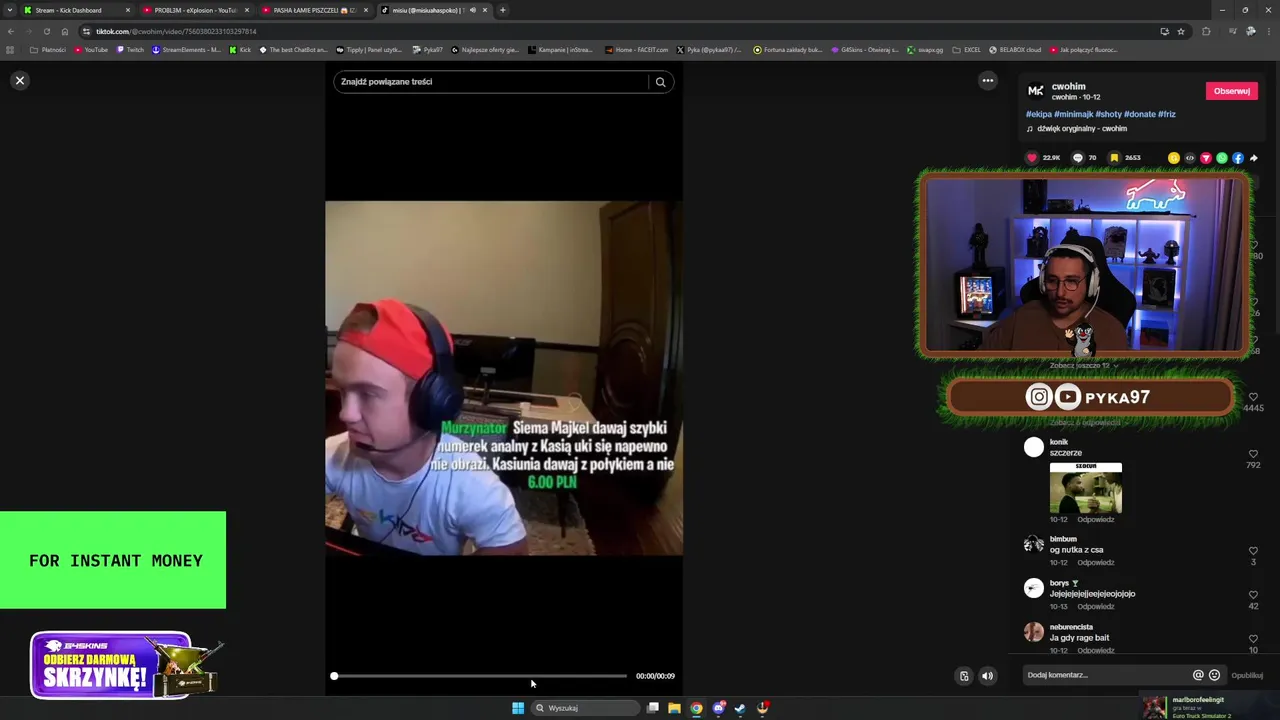
Task: Open the tab search dropdown arrow
Action: tap(10, 10)
